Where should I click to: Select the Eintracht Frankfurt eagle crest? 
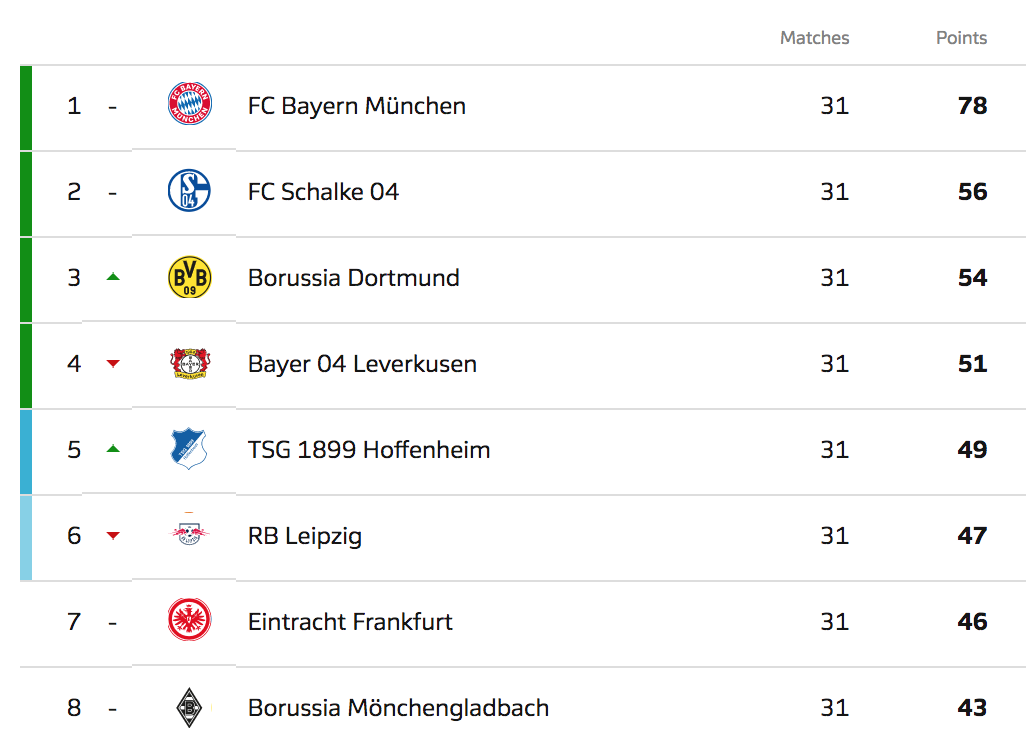[189, 621]
